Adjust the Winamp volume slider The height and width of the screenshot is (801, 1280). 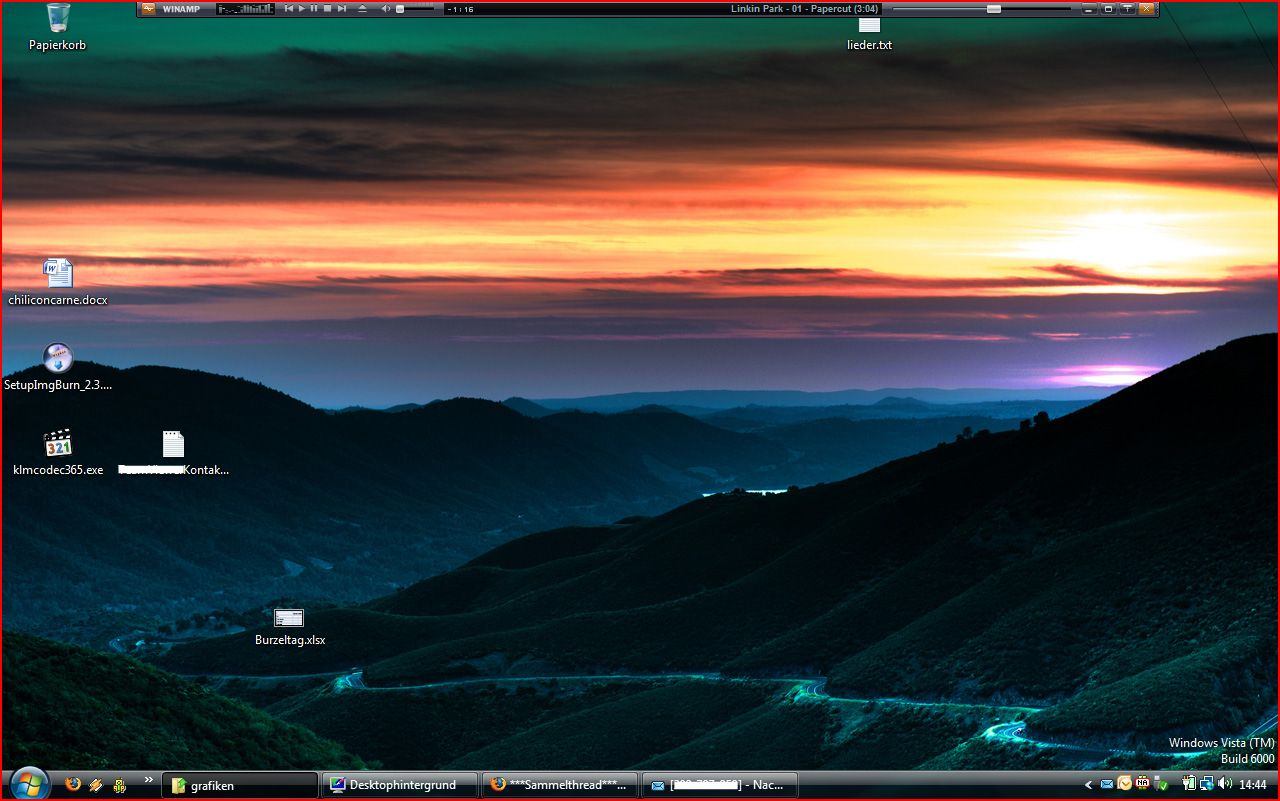click(415, 9)
